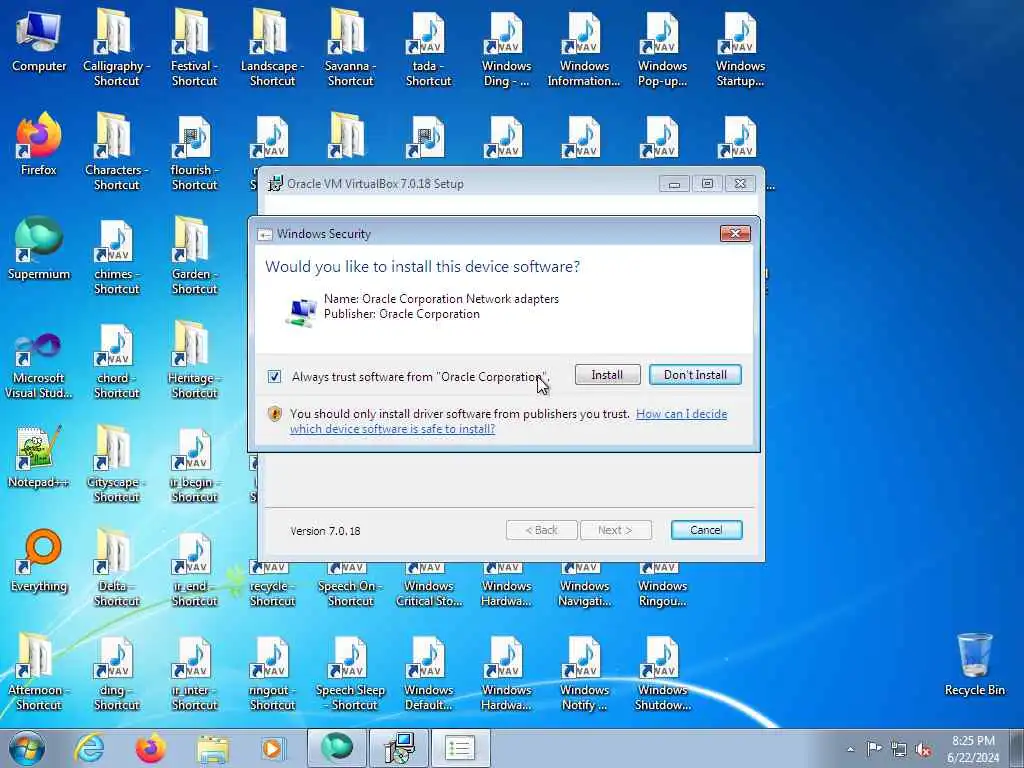Open the network status tray icon
This screenshot has width=1024, height=768.
pyautogui.click(x=899, y=749)
